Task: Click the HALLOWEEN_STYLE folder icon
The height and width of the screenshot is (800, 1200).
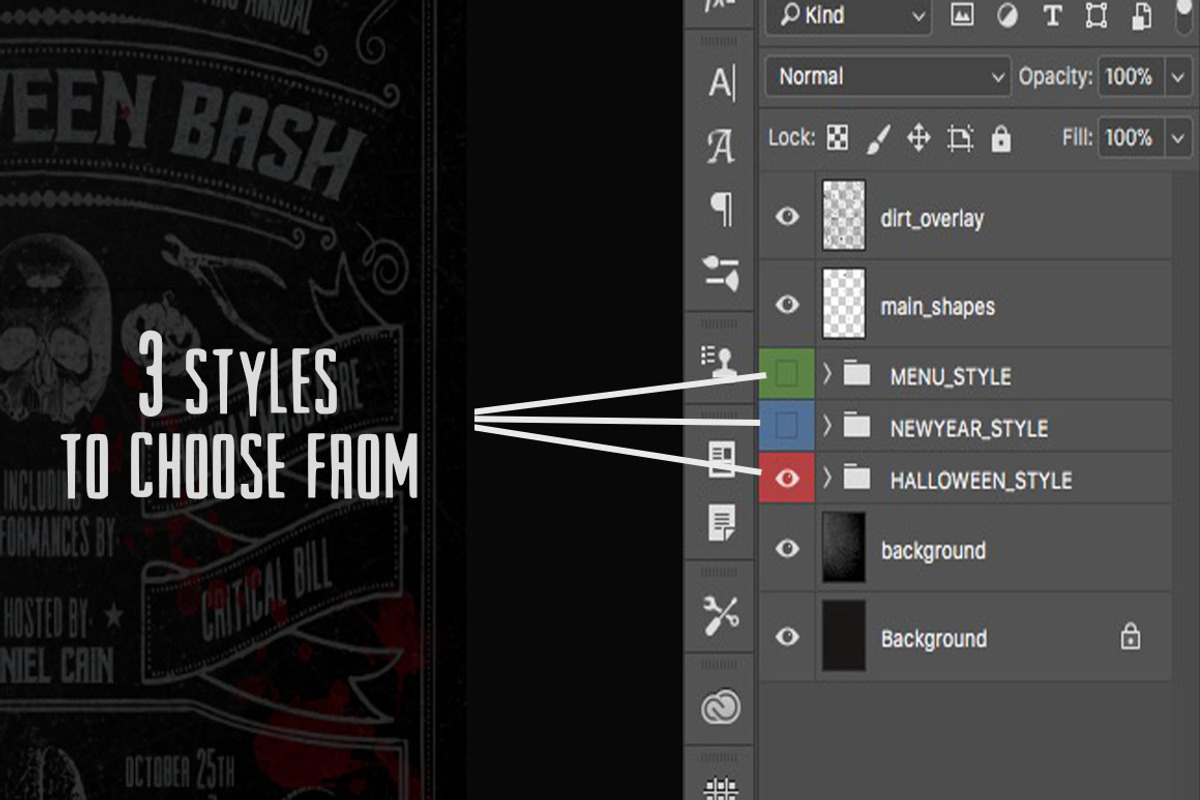Action: (x=857, y=479)
